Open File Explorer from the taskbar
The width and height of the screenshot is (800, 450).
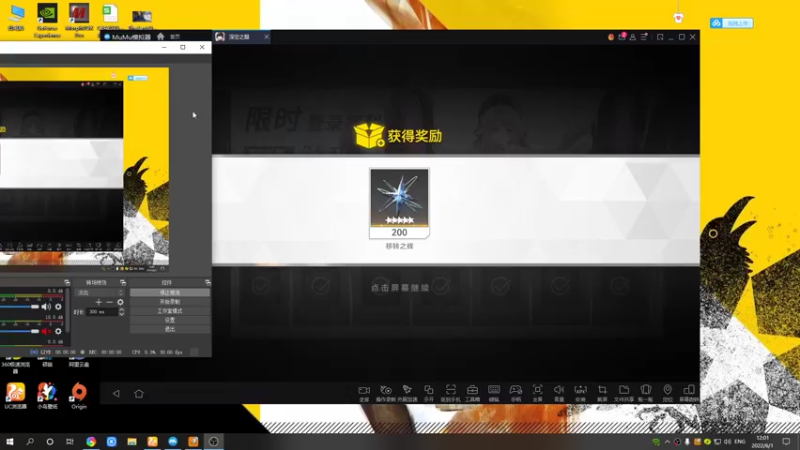(x=132, y=442)
